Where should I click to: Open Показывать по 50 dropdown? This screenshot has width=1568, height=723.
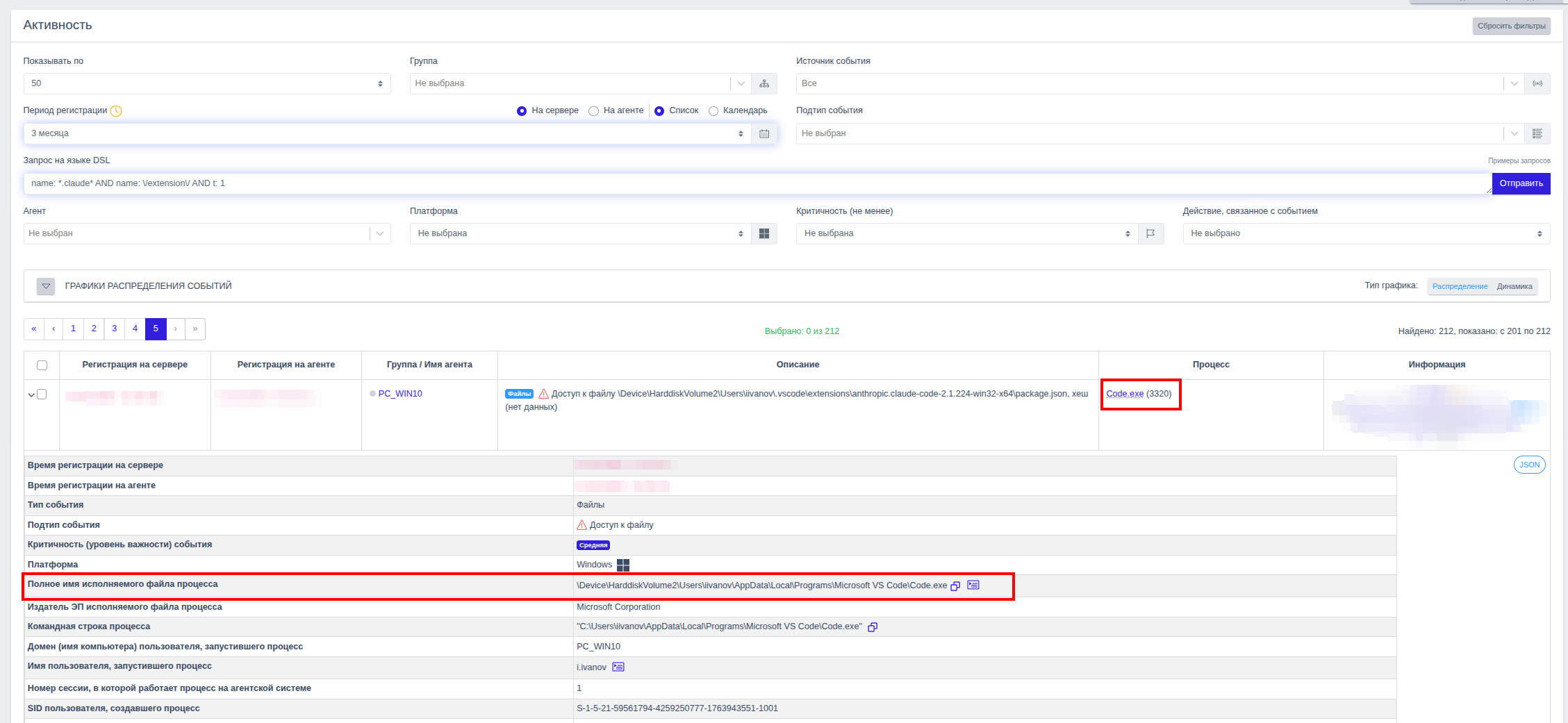[207, 83]
